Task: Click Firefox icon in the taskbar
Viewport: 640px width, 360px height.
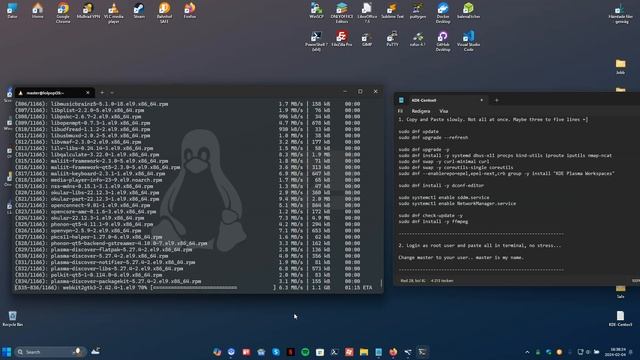Action: [x=393, y=352]
